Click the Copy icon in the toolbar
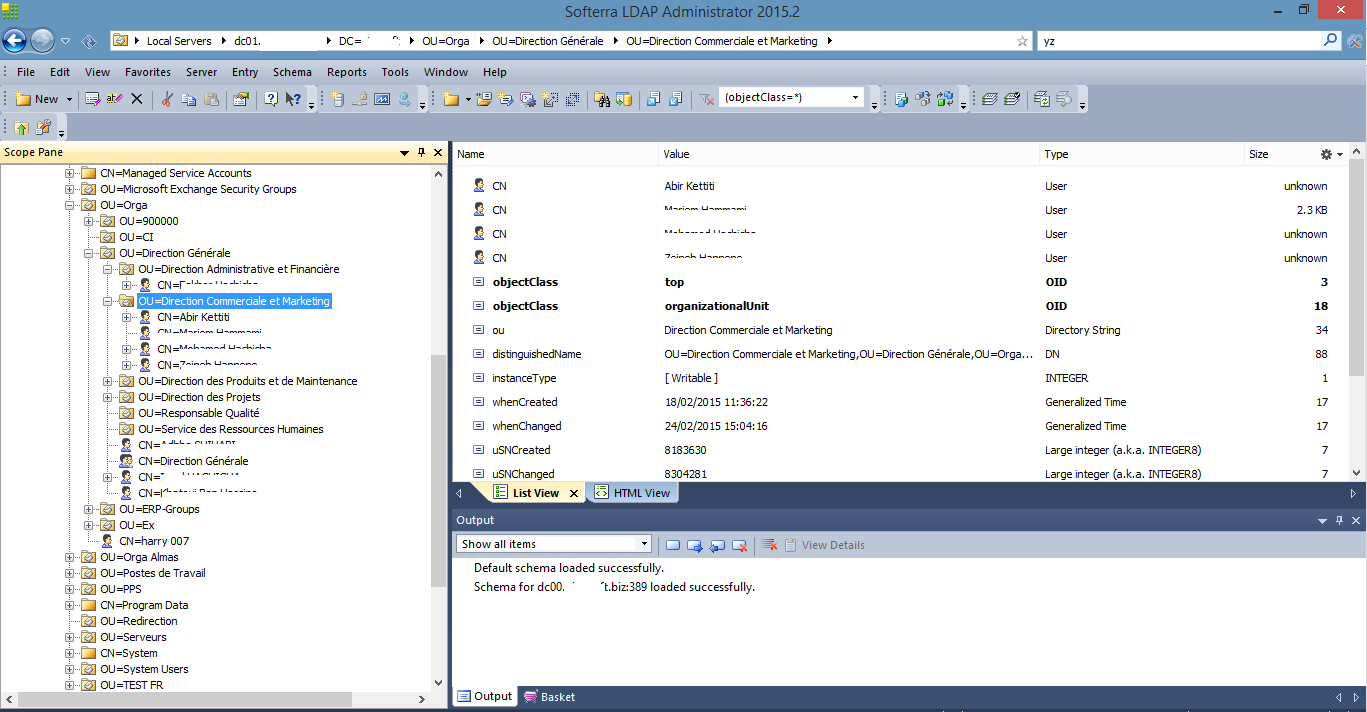Image resolution: width=1367 pixels, height=712 pixels. click(188, 99)
